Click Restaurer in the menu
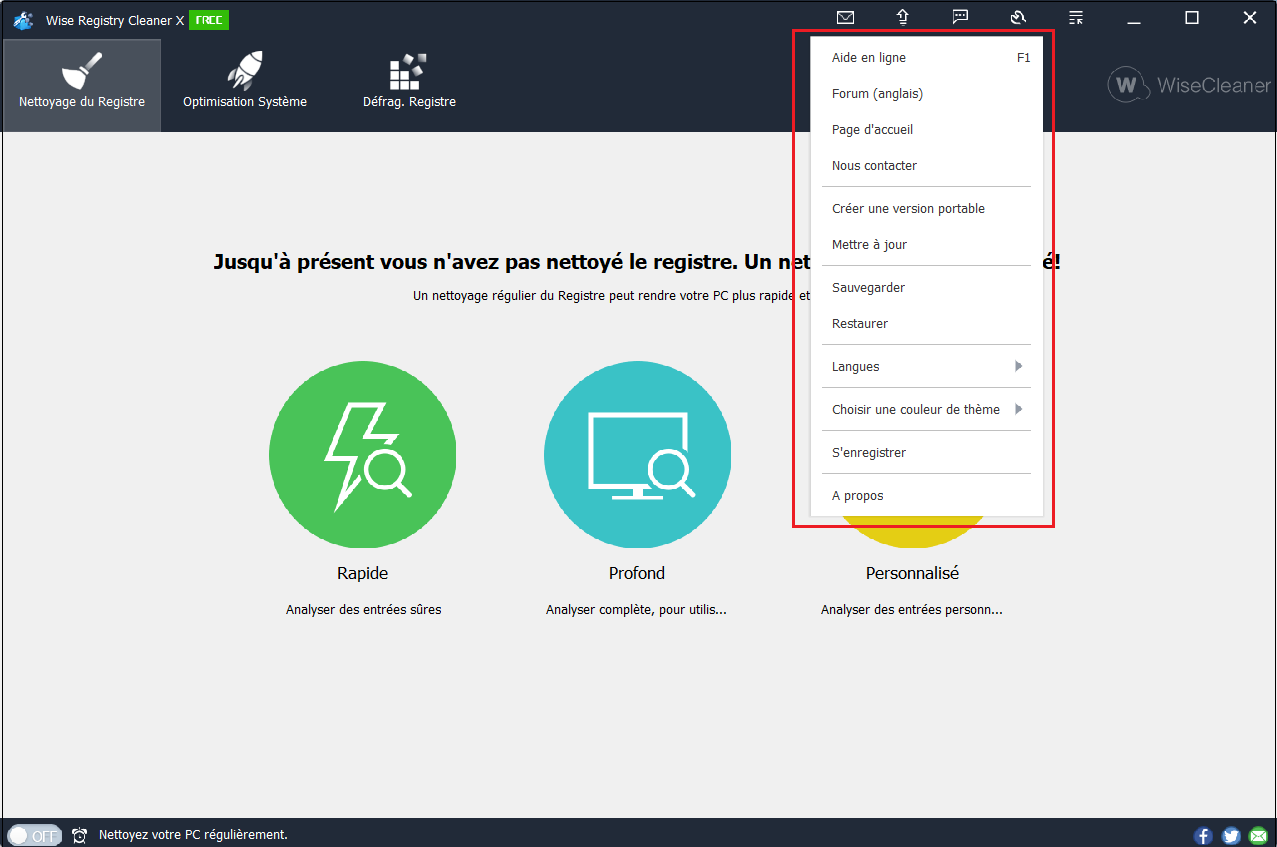Image resolution: width=1277 pixels, height=847 pixels. pos(926,324)
